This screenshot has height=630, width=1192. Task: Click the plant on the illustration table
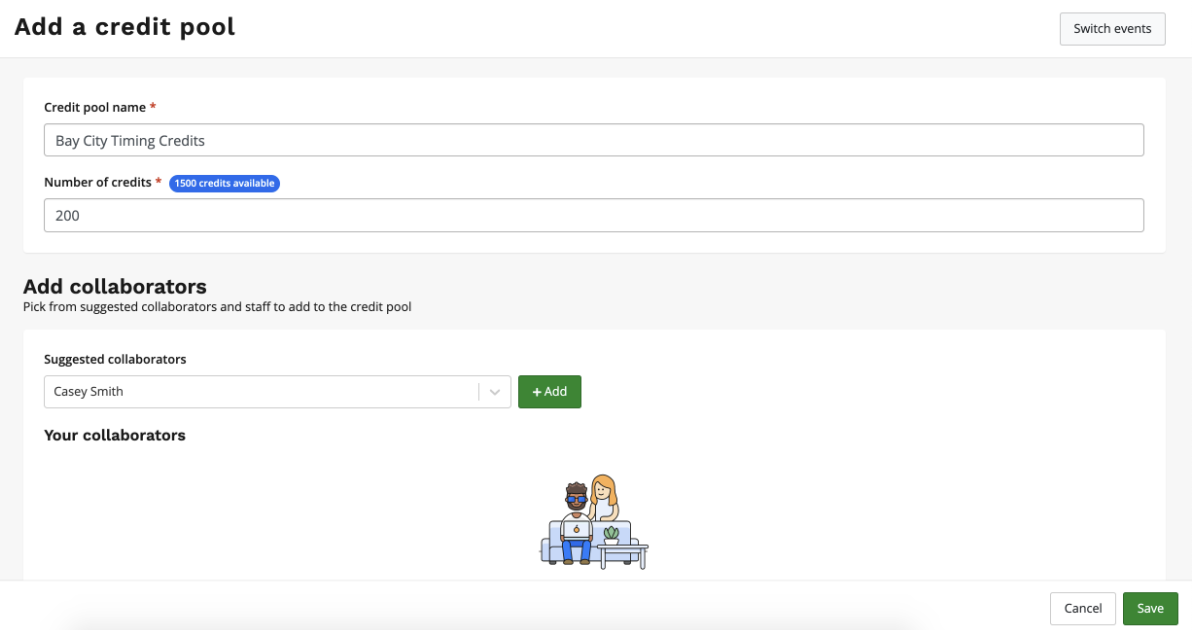tap(611, 535)
